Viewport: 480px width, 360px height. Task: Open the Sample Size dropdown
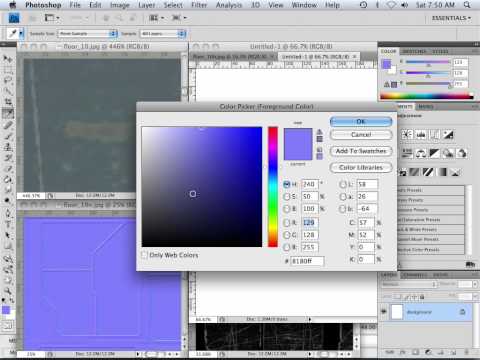[x=88, y=34]
